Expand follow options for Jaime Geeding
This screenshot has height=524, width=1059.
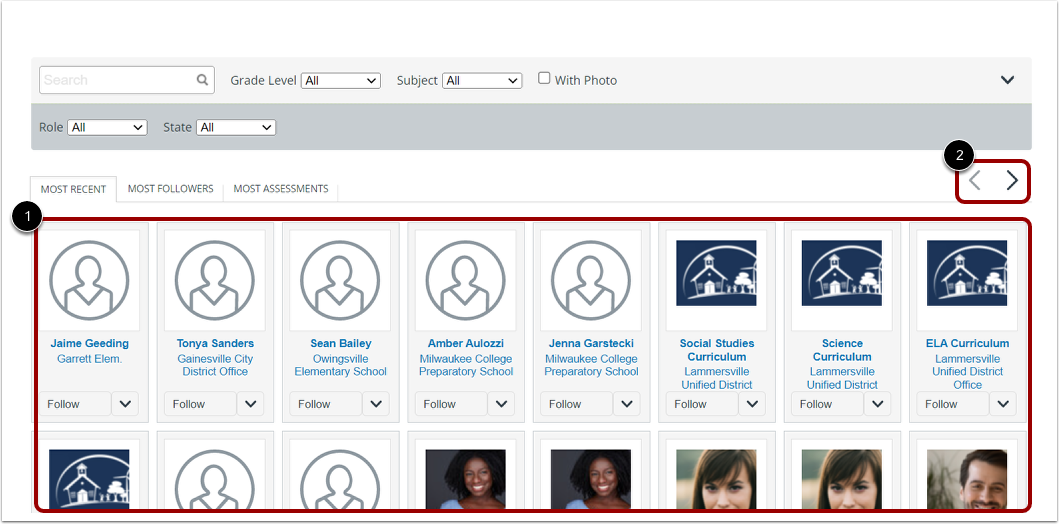pyautogui.click(x=125, y=404)
